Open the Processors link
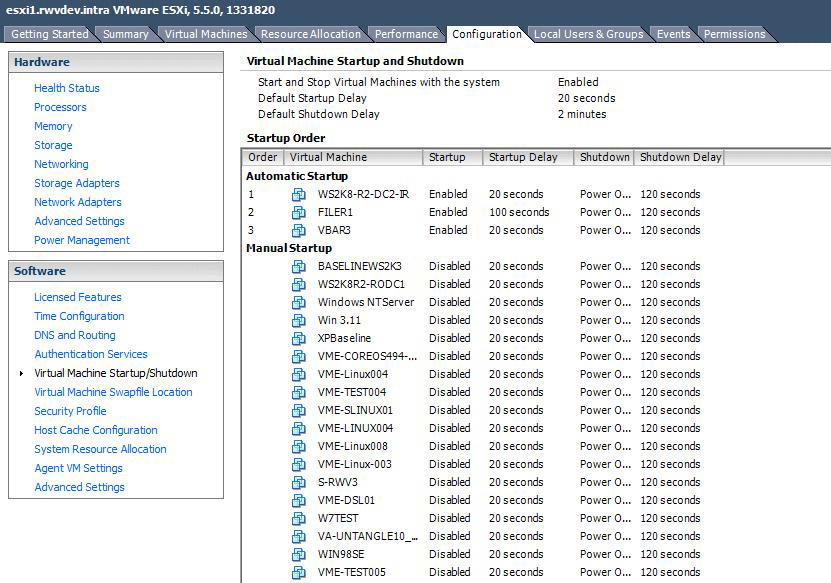The width and height of the screenshot is (831, 583). click(x=60, y=107)
